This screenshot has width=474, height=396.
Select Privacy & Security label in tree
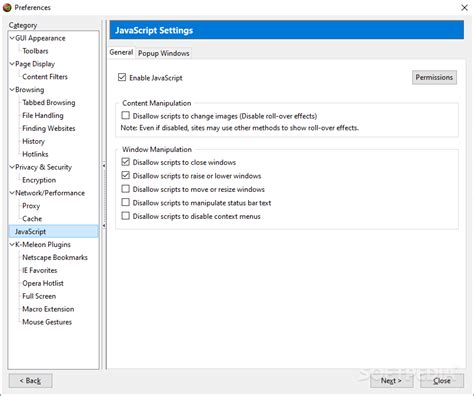click(43, 167)
